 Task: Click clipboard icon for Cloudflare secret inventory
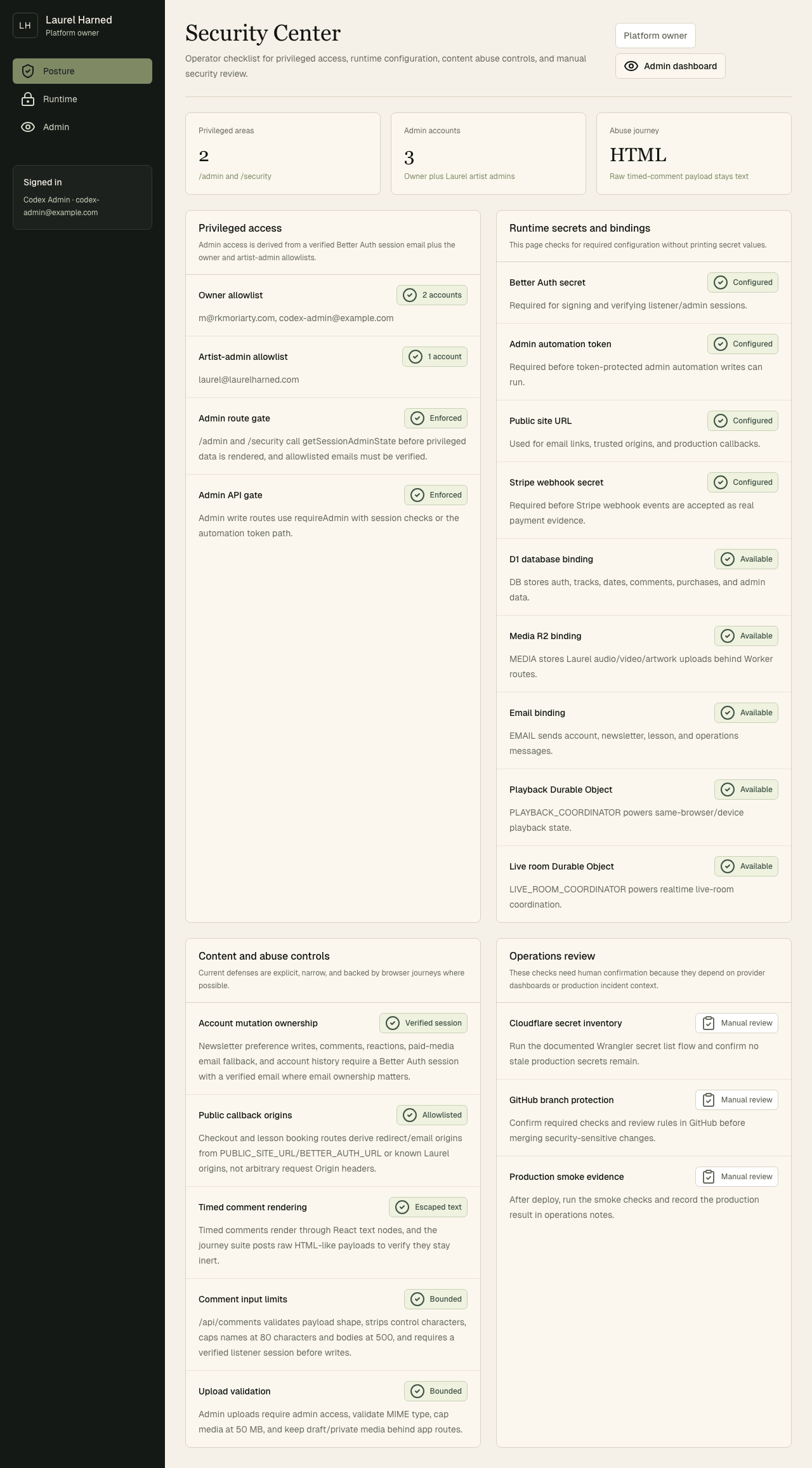(709, 1023)
